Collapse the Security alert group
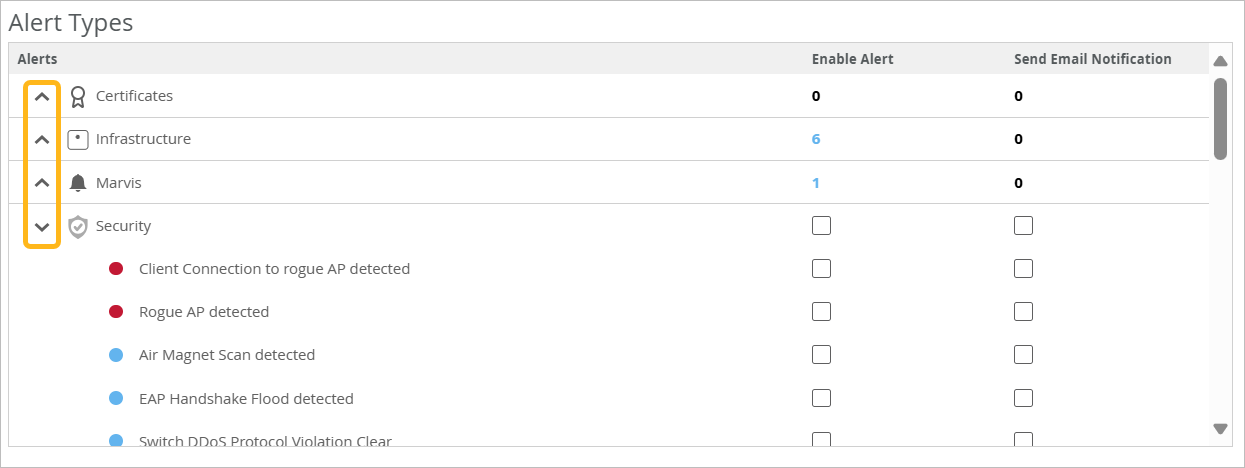1245x468 pixels. pos(42,227)
